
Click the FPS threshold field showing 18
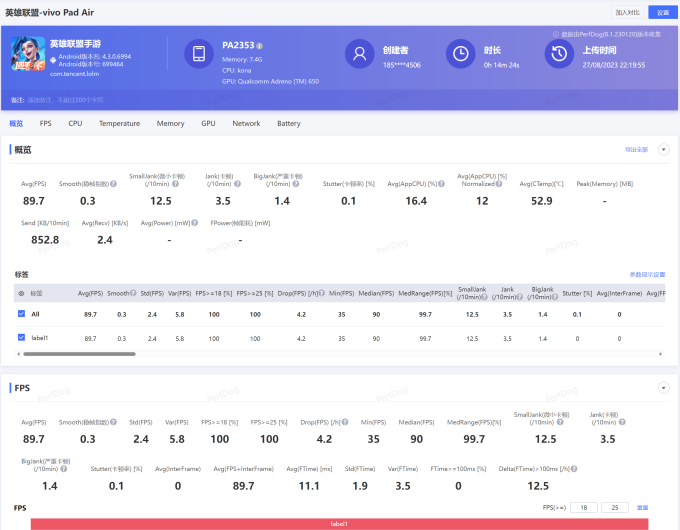(x=584, y=507)
